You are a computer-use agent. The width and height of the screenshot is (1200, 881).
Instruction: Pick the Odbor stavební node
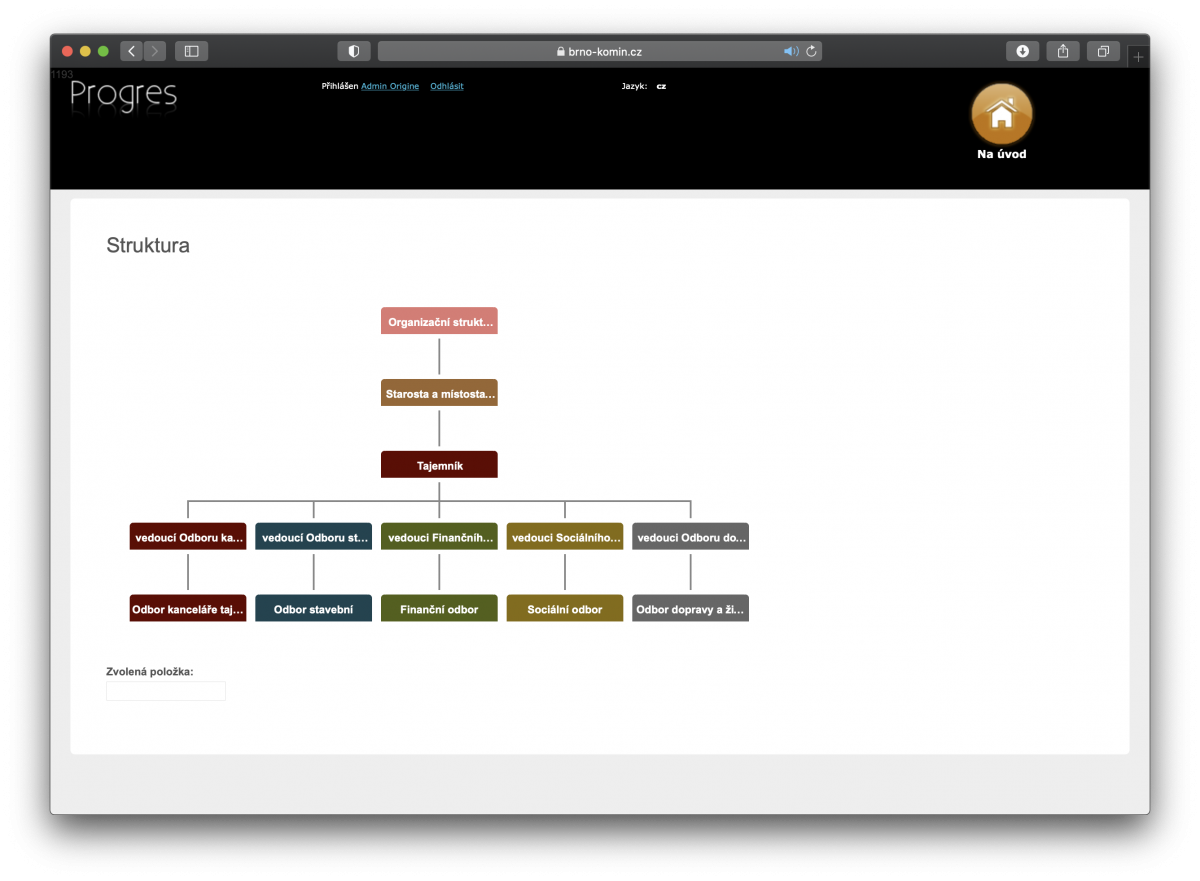[x=313, y=608]
